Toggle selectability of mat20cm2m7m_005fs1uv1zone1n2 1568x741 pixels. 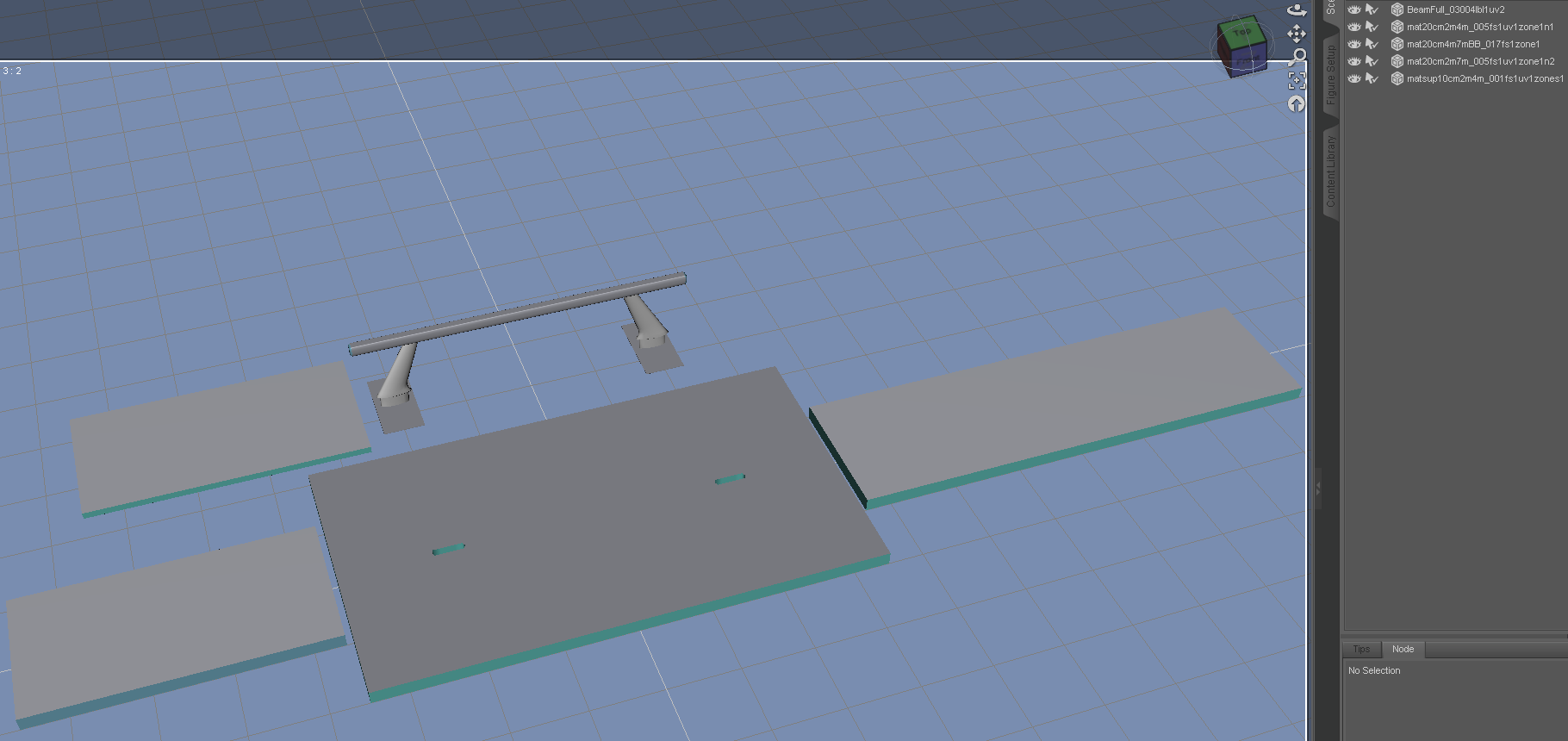1372,61
